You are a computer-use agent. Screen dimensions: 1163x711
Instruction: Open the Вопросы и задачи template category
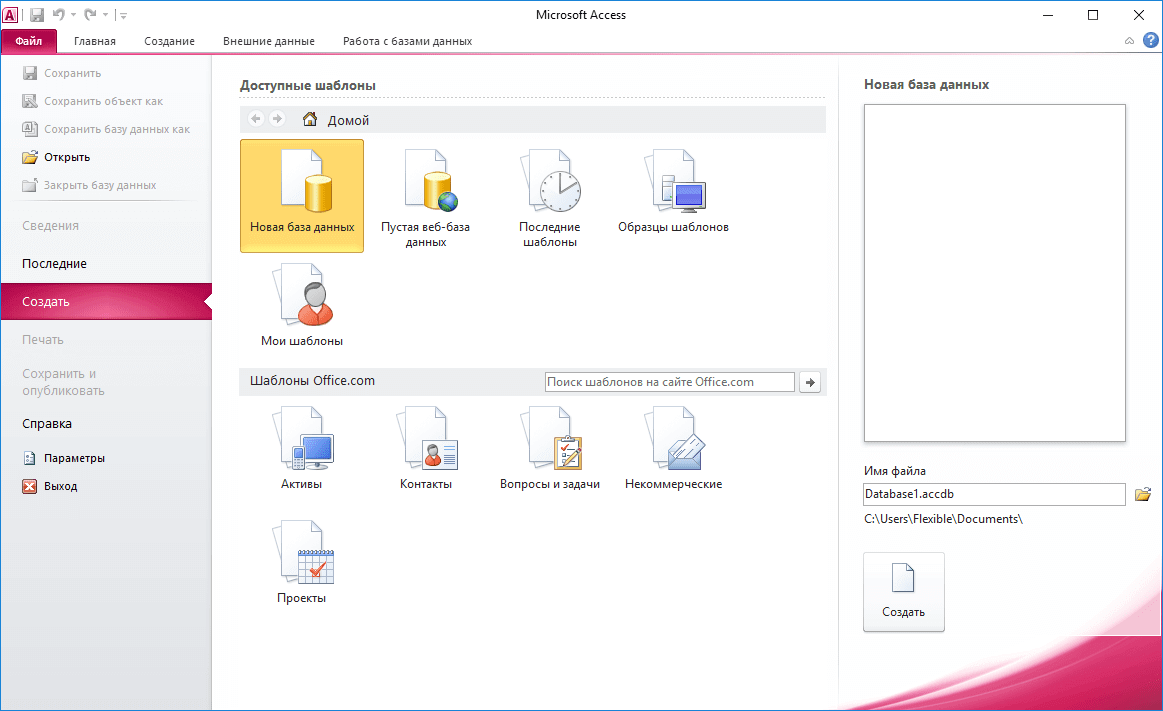pos(550,448)
